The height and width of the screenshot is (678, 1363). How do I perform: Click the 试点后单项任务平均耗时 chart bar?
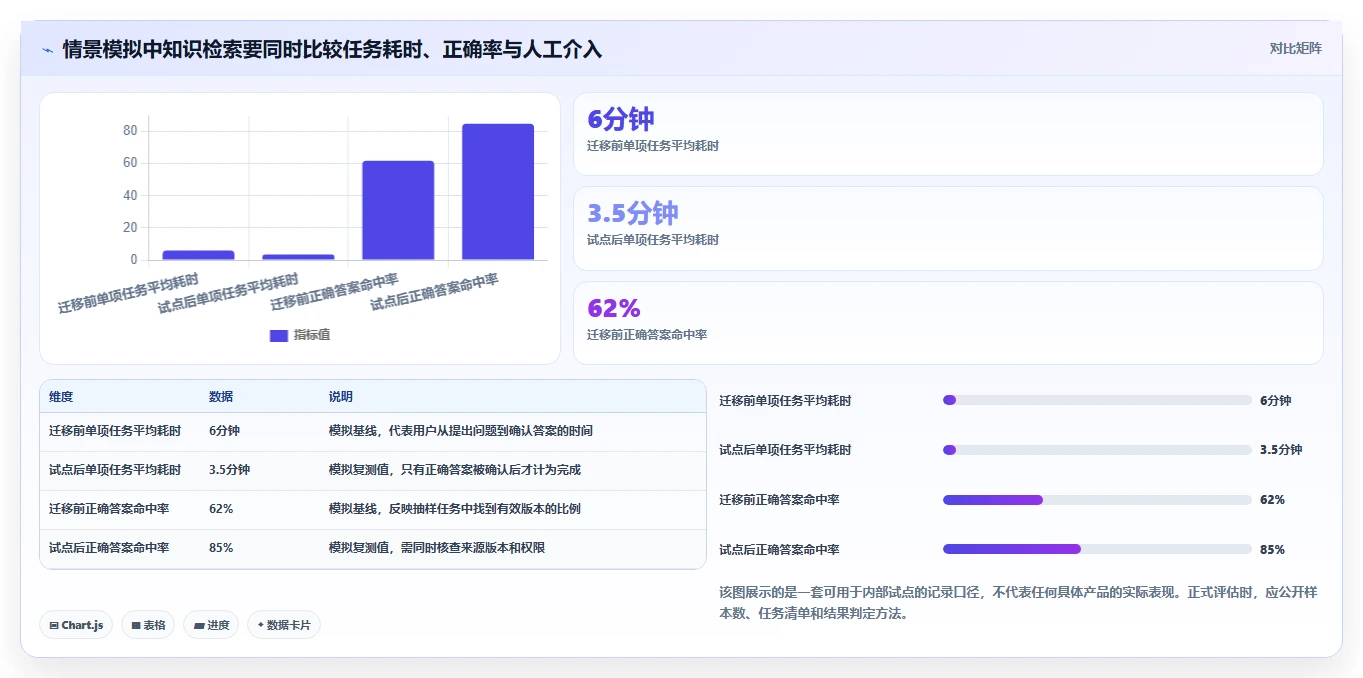[298, 257]
